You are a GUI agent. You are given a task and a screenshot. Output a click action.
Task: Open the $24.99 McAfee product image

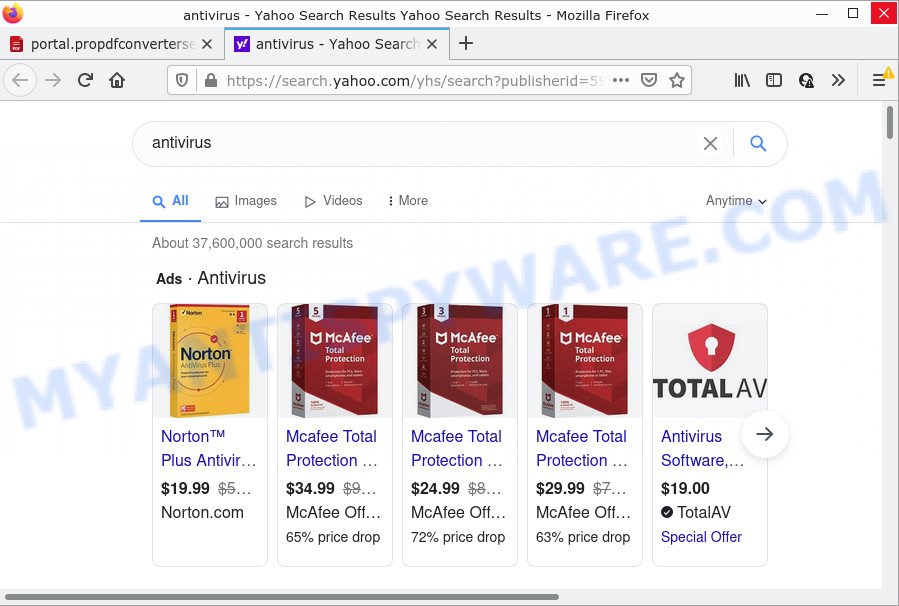[460, 361]
